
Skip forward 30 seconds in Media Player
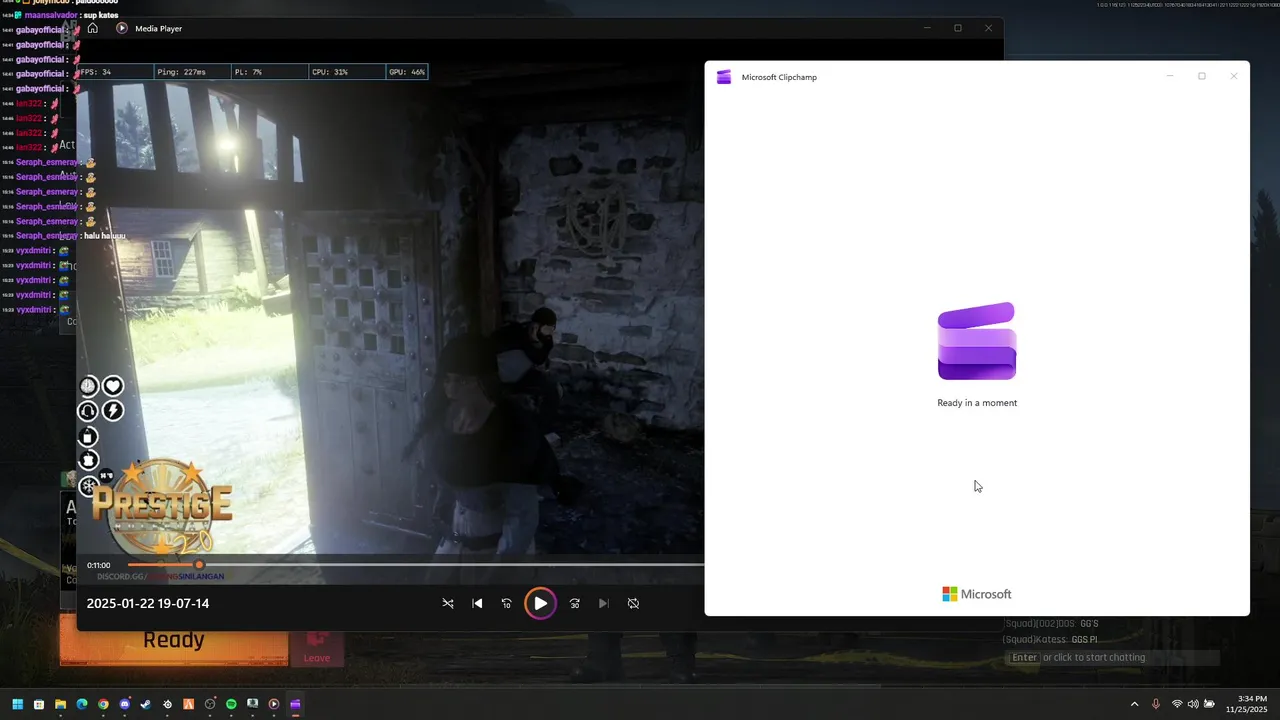point(575,603)
